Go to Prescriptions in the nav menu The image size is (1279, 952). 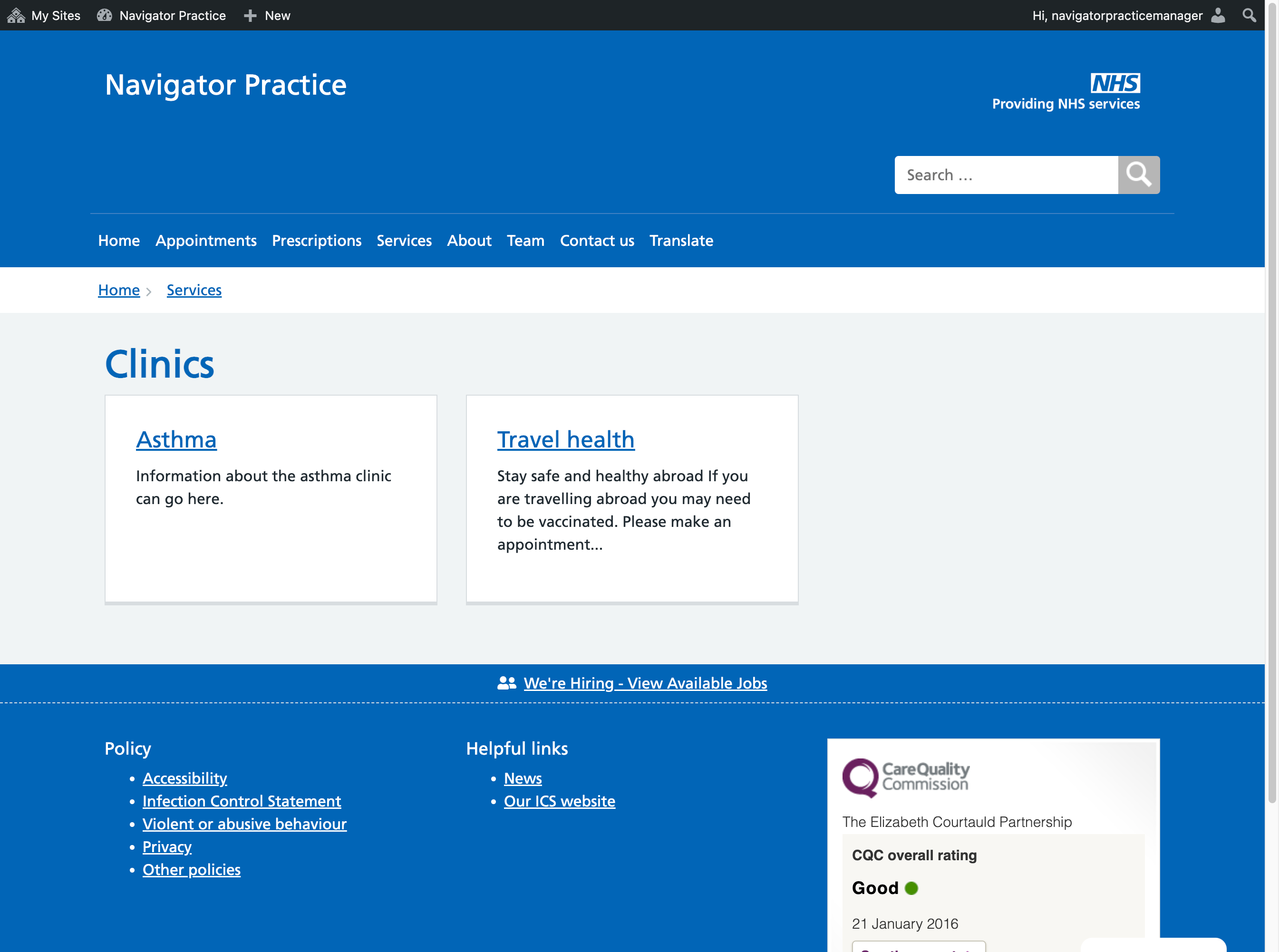316,240
